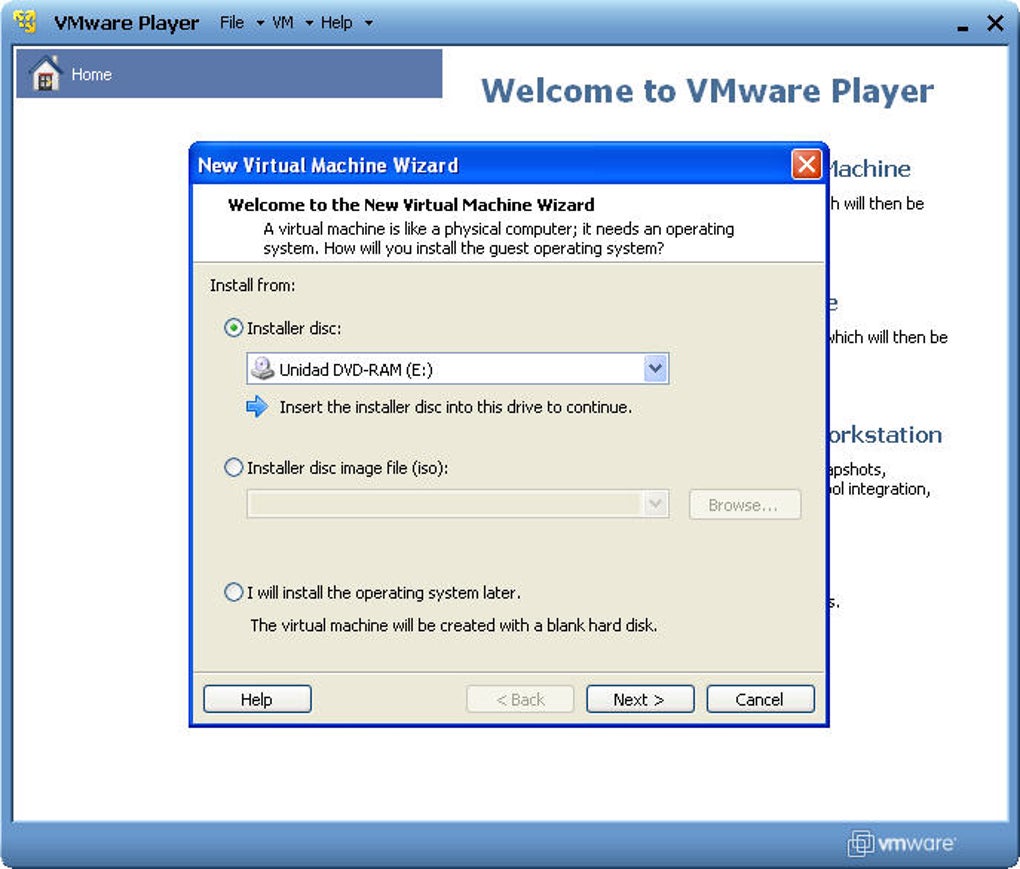
Task: Open the ISO image file path dropdown
Action: [655, 505]
